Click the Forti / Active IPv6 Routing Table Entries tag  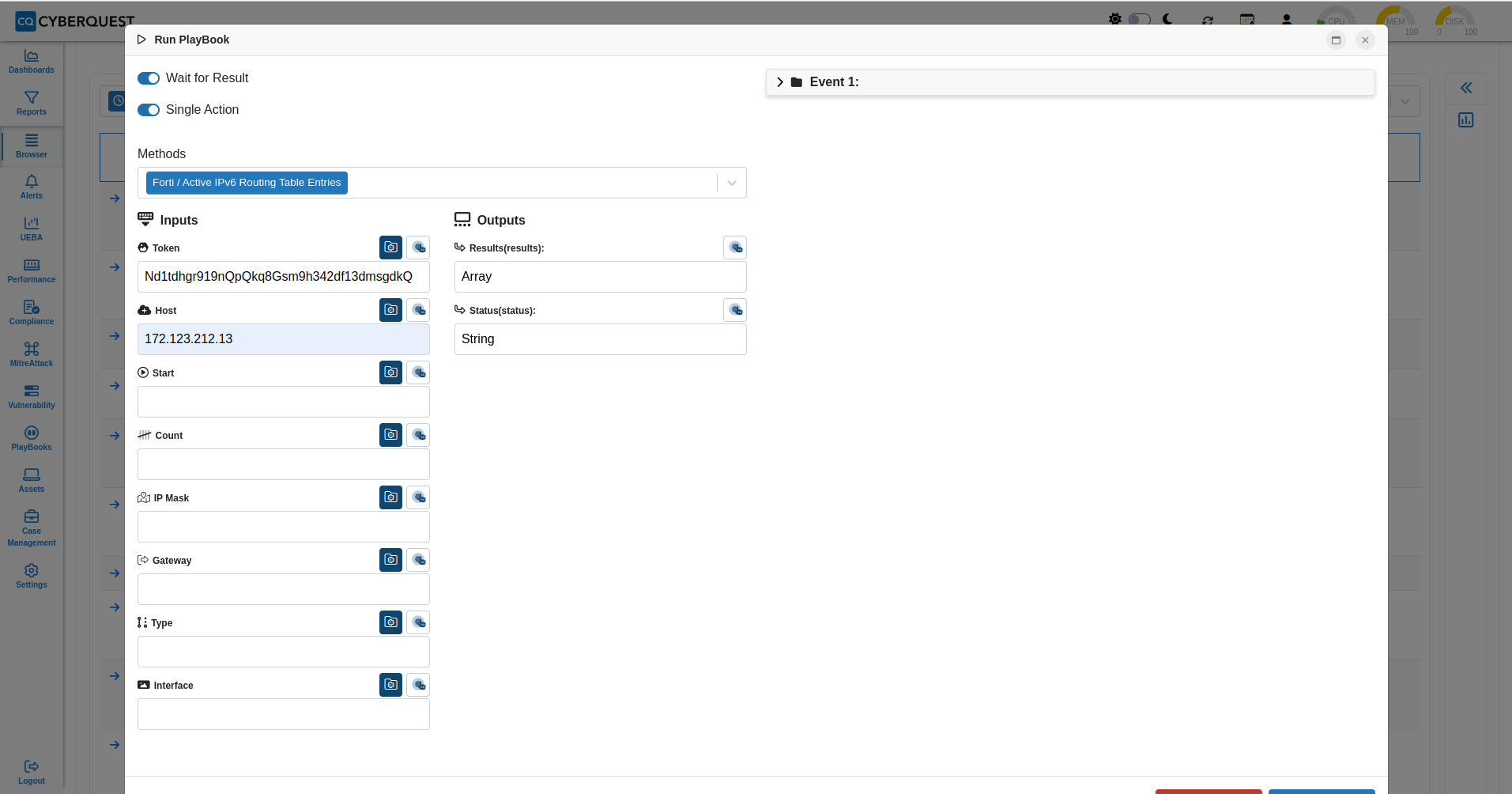(x=247, y=183)
